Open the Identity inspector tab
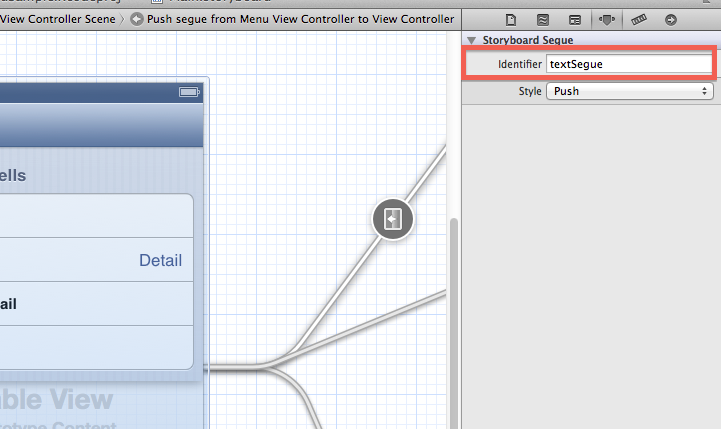 575,20
